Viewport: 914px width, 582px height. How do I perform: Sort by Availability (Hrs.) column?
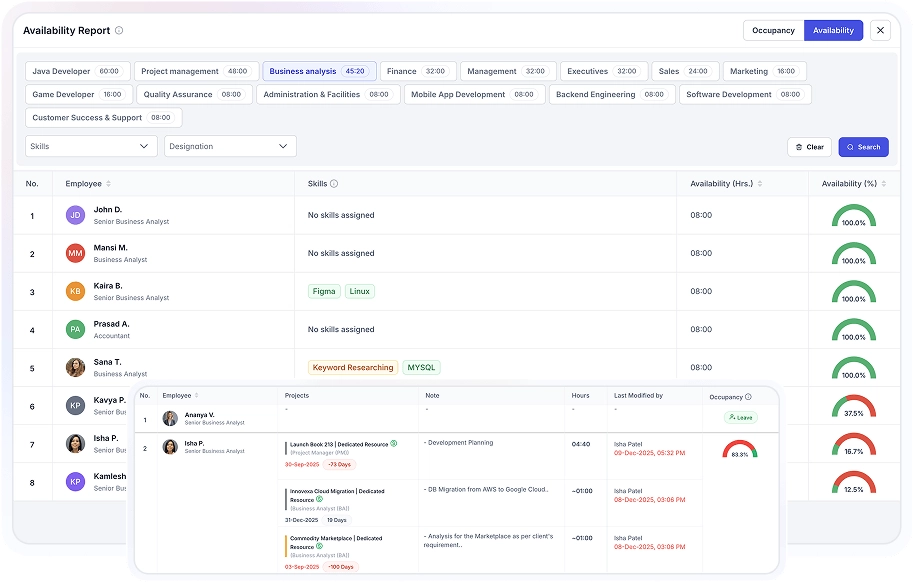(760, 184)
